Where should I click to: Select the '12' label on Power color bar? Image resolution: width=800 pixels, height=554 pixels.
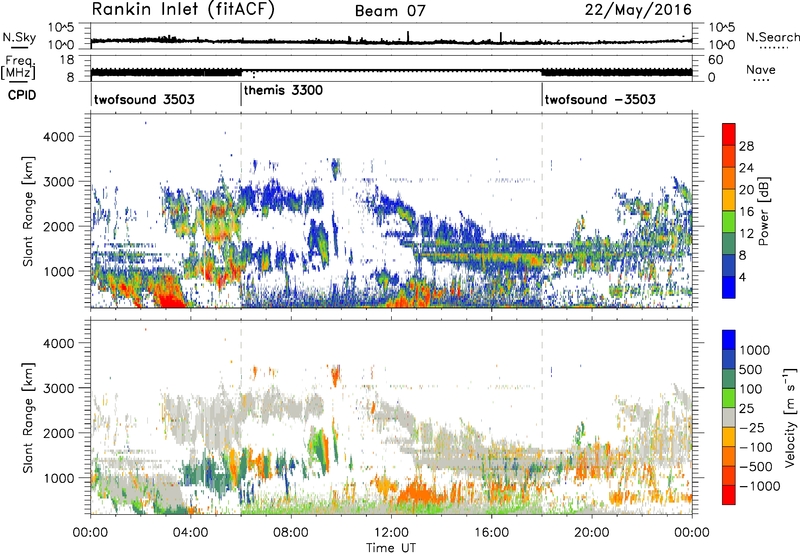pyautogui.click(x=746, y=234)
